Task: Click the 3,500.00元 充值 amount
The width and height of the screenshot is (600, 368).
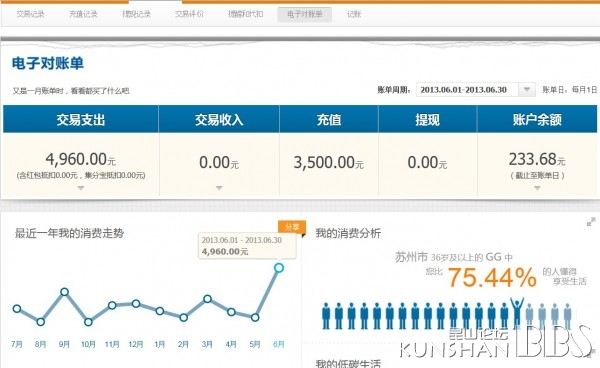Action: (x=328, y=163)
